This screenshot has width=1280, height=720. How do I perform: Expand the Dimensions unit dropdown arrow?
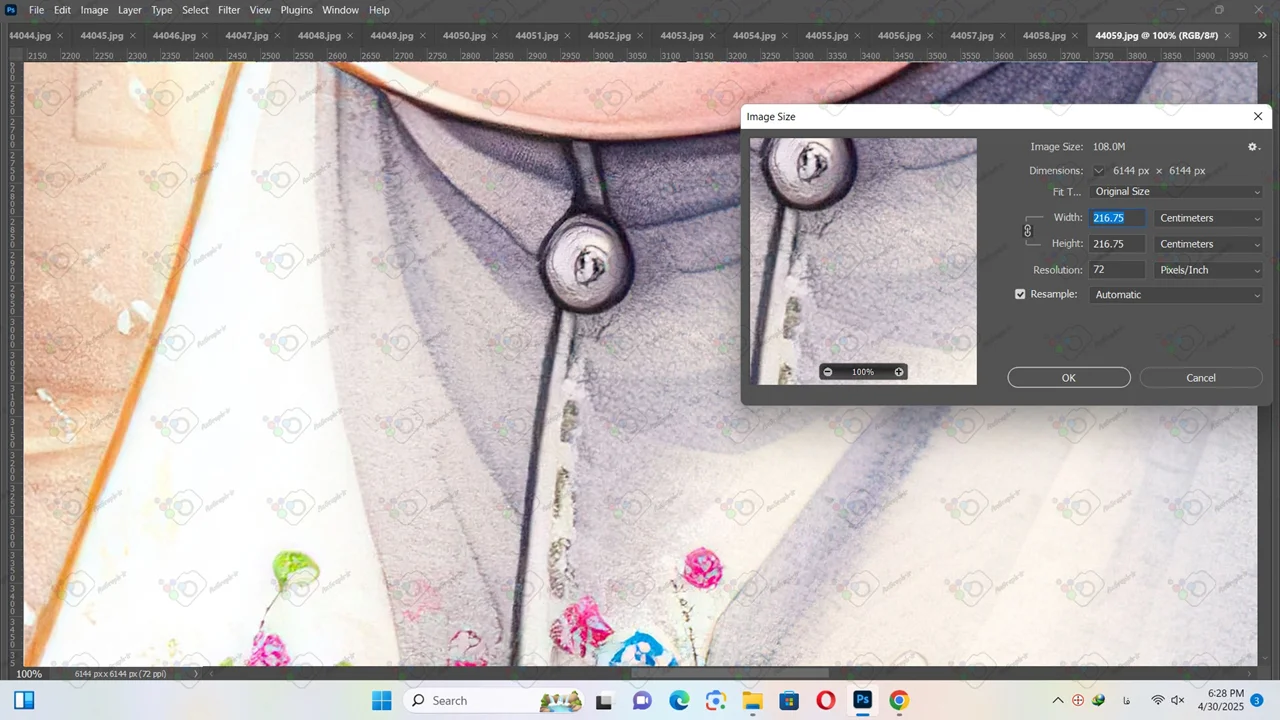tap(1099, 171)
